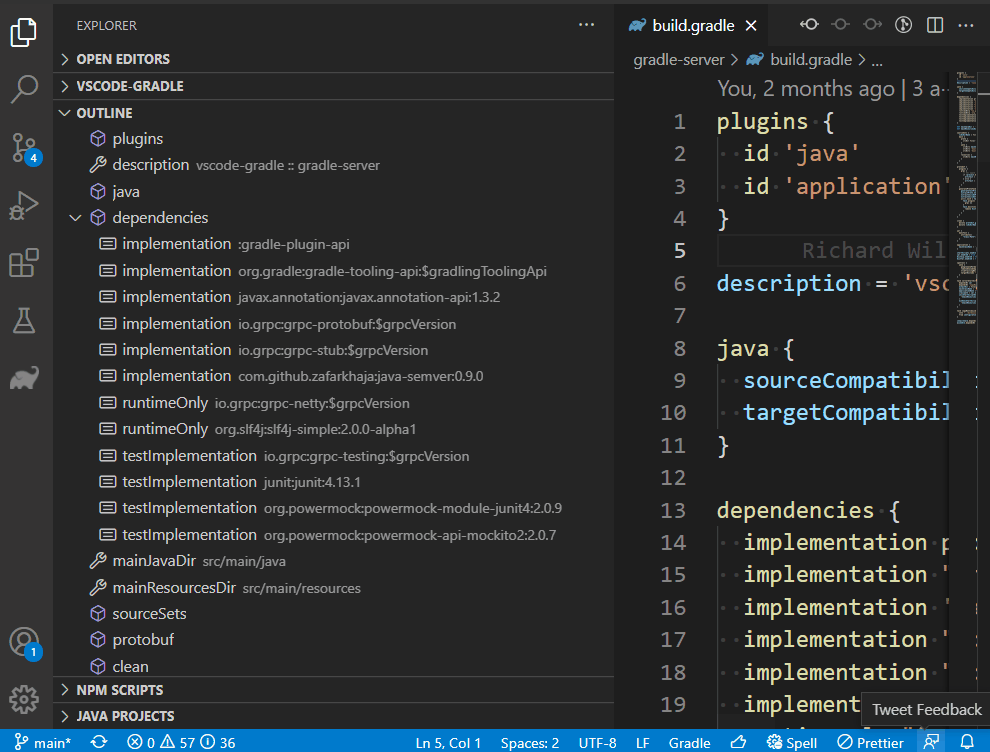990x752 pixels.
Task: Synchronize changes icon in status bar
Action: click(x=99, y=743)
